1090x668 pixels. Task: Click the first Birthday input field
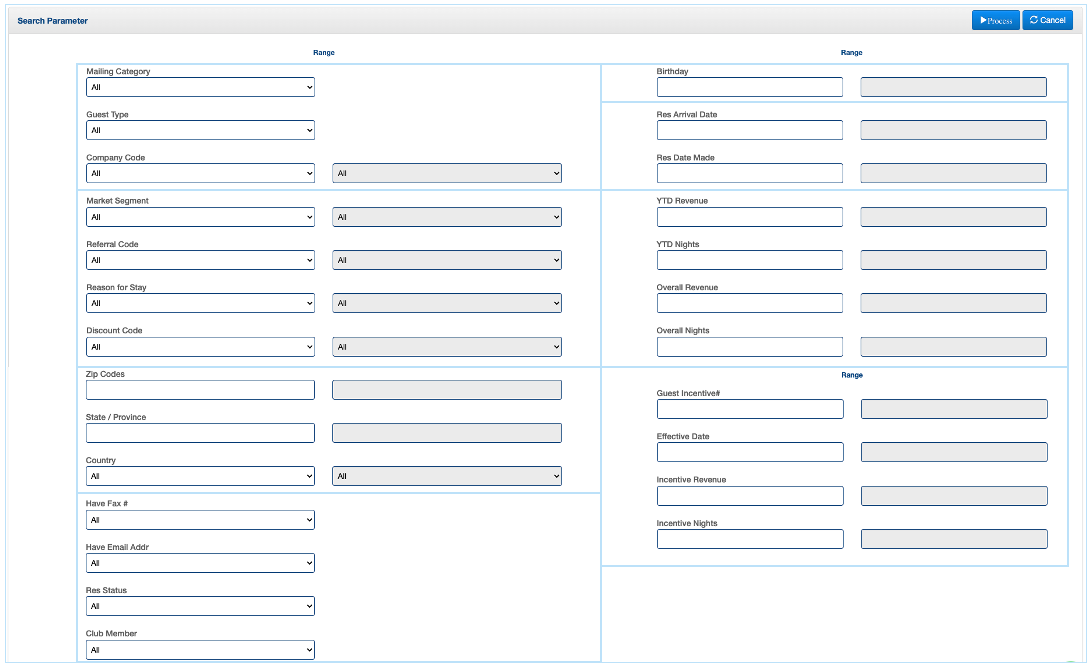749,87
